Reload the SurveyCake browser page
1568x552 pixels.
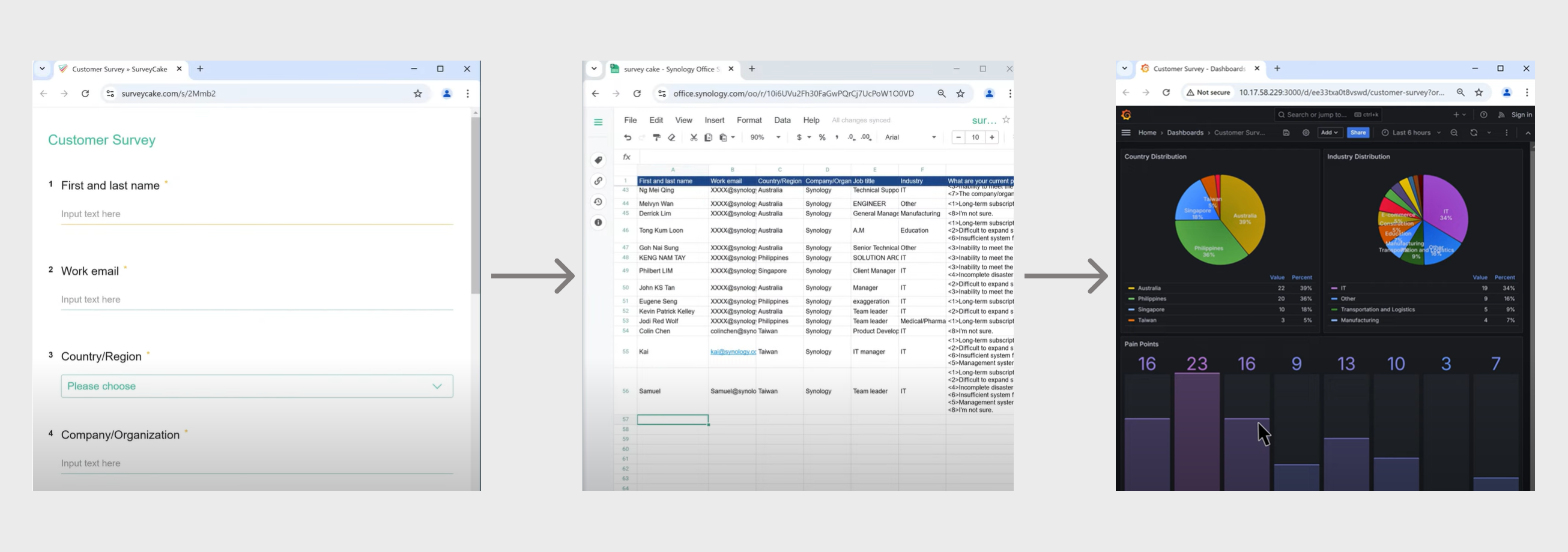[85, 94]
